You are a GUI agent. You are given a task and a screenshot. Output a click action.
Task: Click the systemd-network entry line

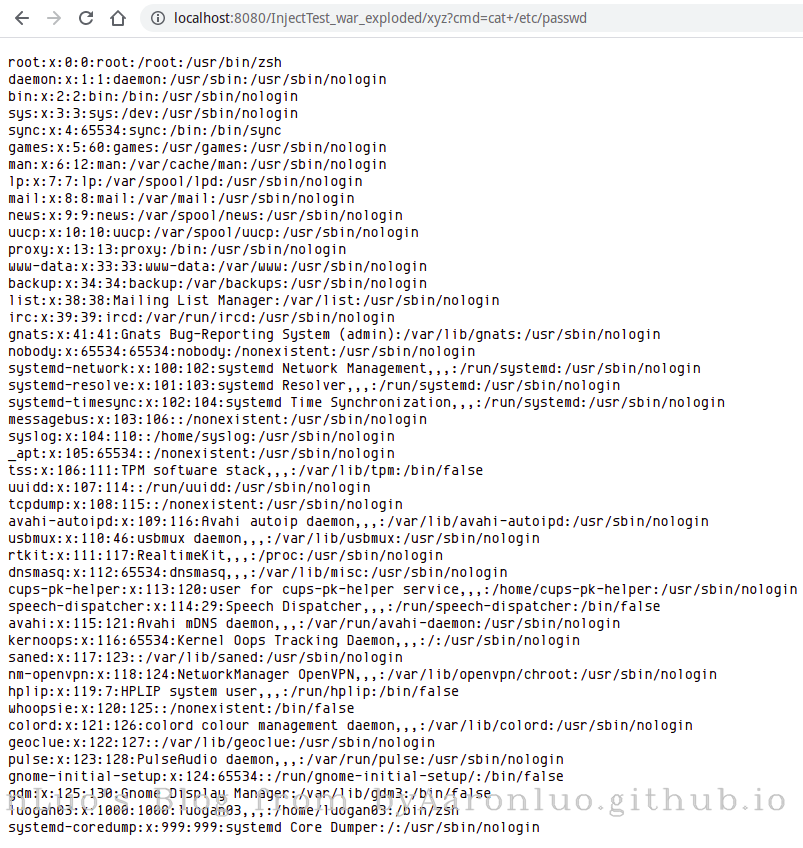pyautogui.click(x=354, y=369)
